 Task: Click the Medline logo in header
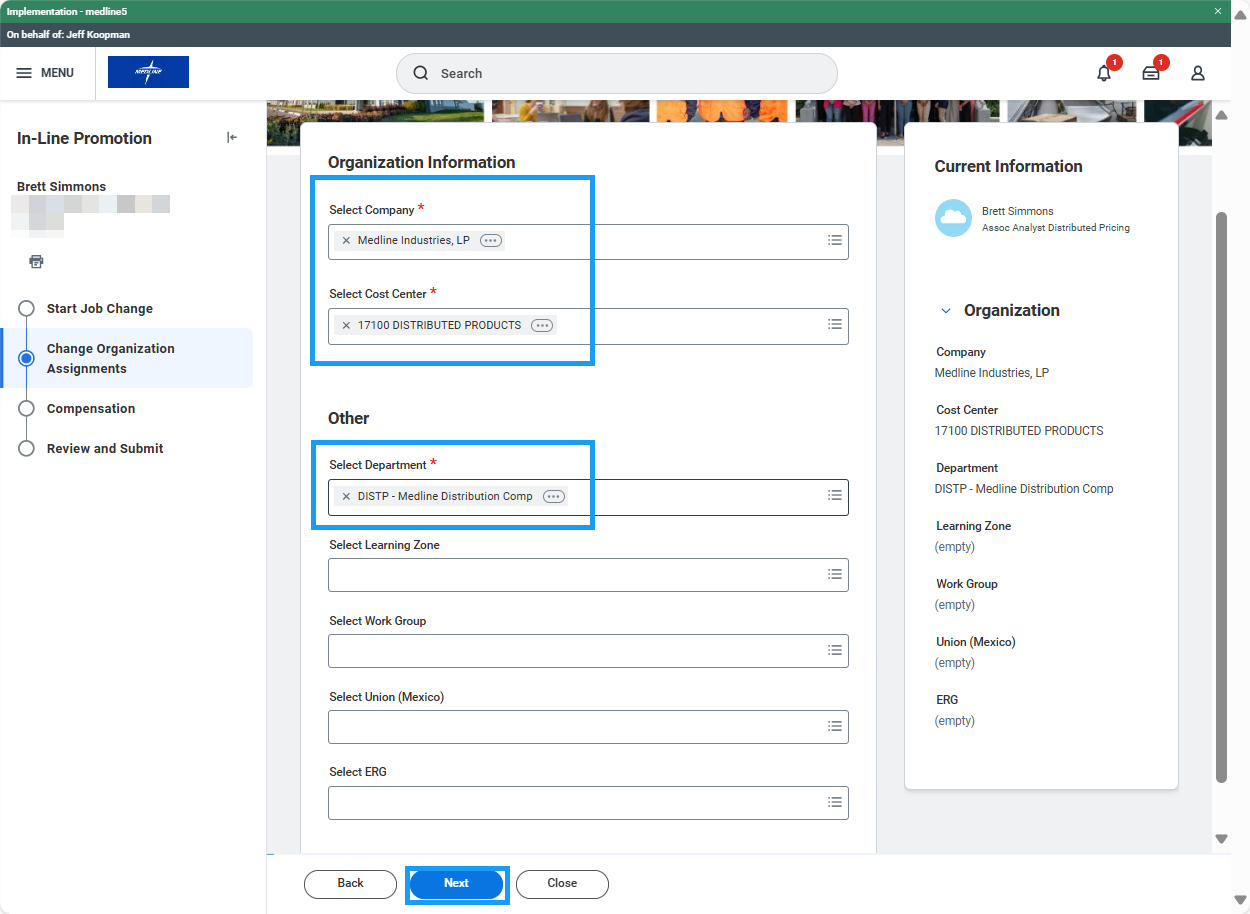coord(148,72)
